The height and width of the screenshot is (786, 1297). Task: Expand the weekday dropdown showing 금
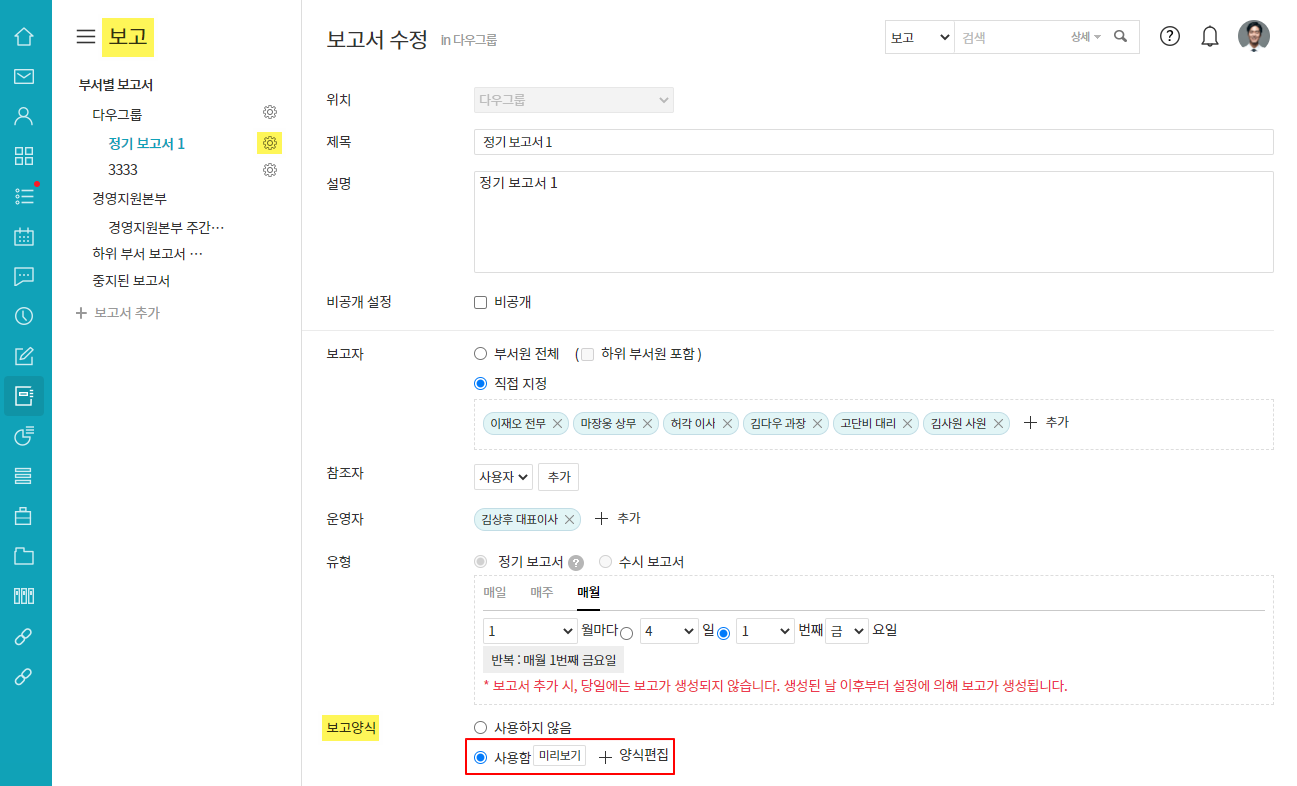point(846,631)
